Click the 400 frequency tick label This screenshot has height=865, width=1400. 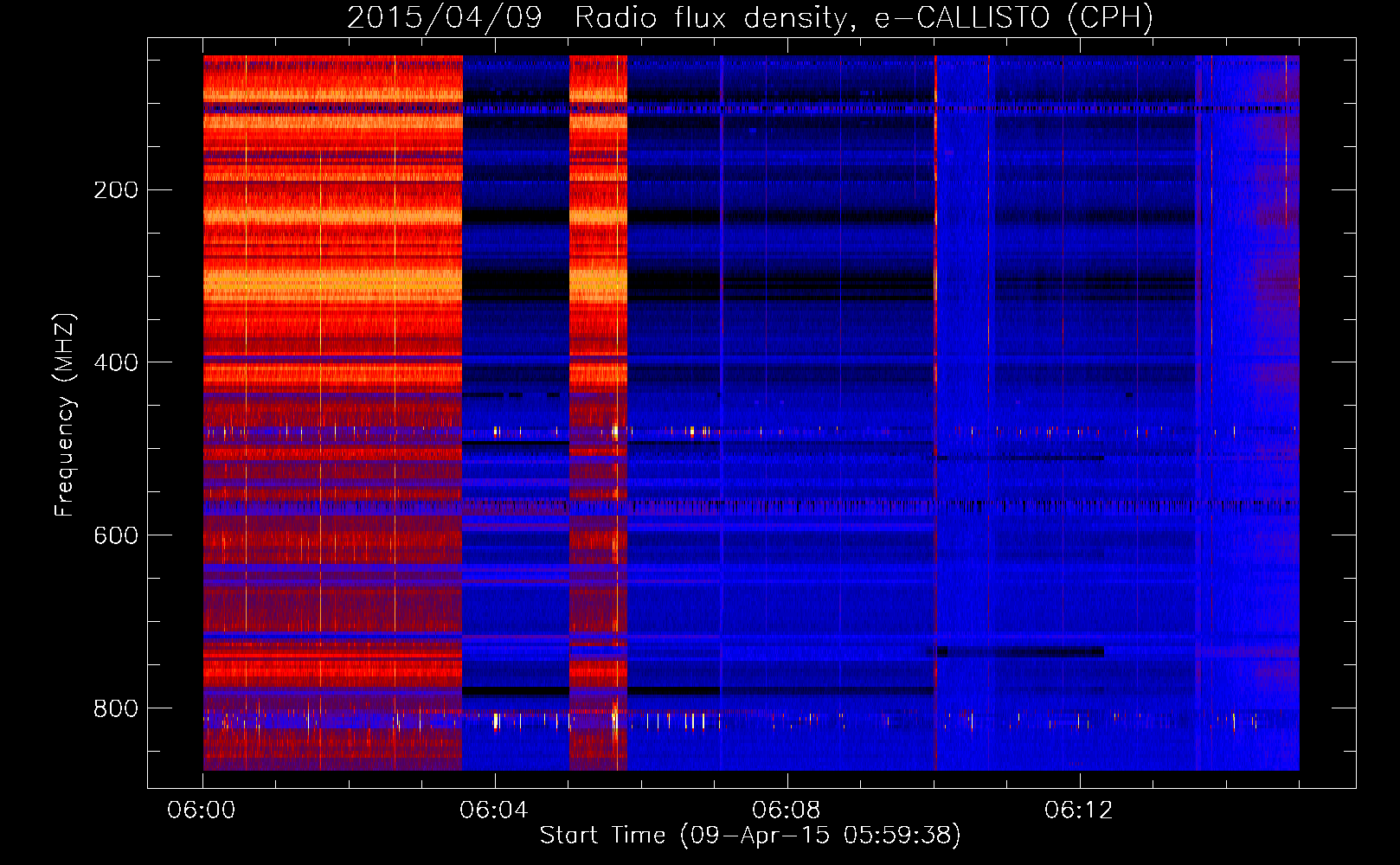116,362
